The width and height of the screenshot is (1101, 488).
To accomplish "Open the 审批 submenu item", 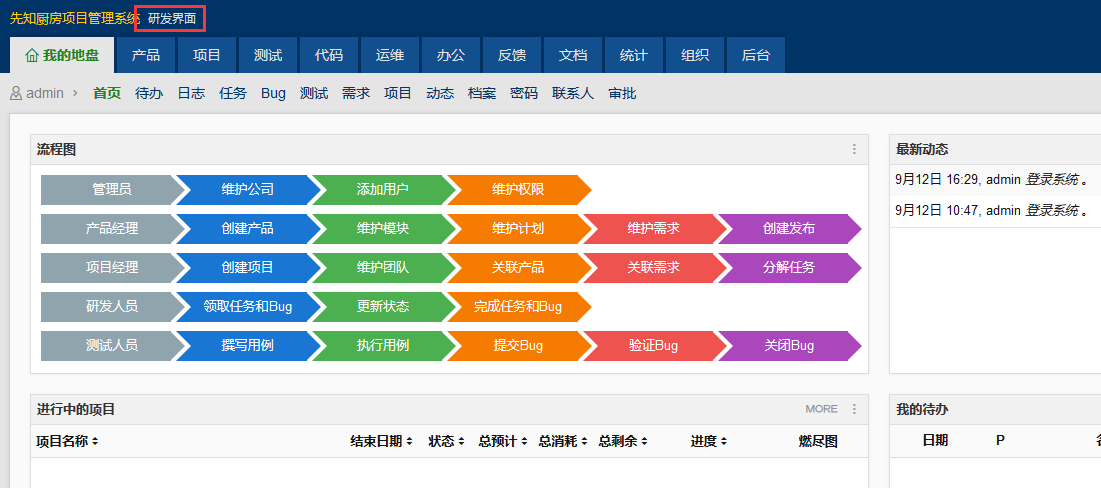I will [622, 93].
